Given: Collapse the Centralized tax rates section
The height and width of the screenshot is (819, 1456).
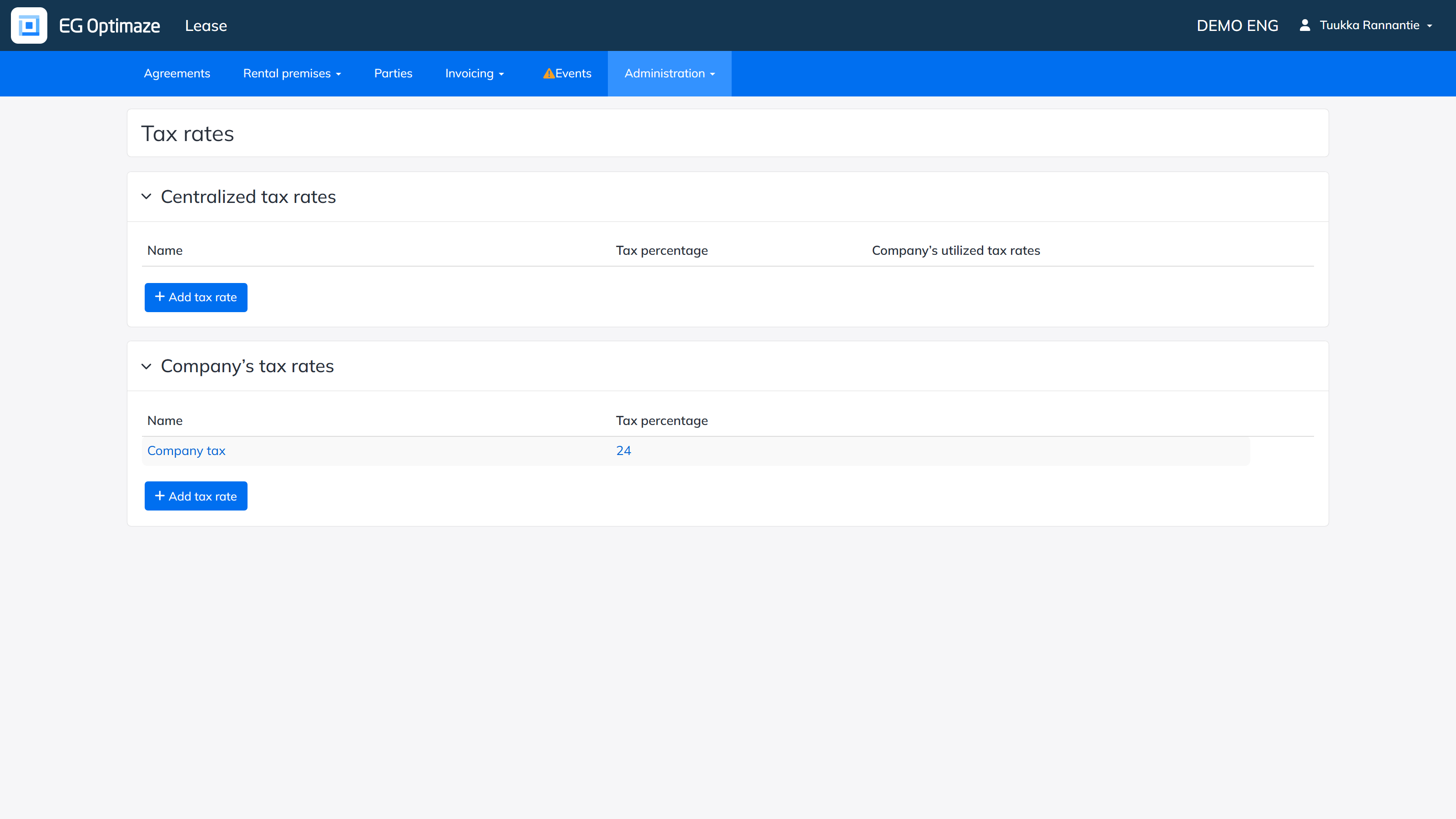Looking at the screenshot, I should tap(147, 197).
